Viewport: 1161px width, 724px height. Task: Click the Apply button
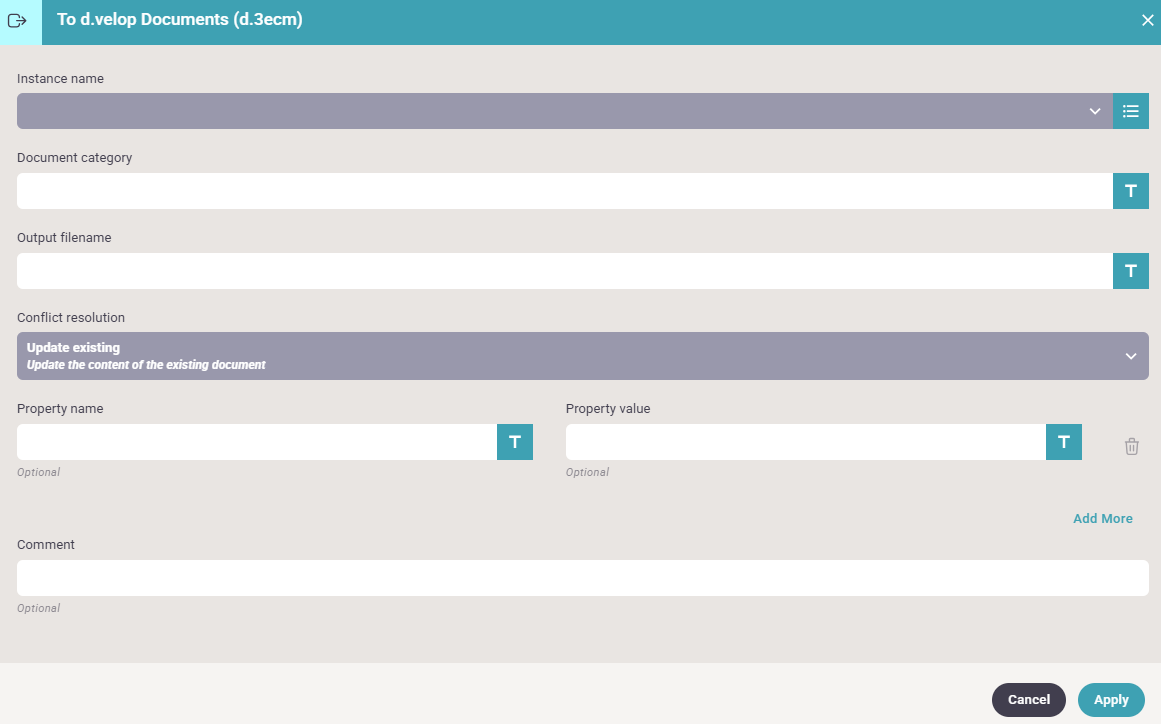[x=1111, y=700]
